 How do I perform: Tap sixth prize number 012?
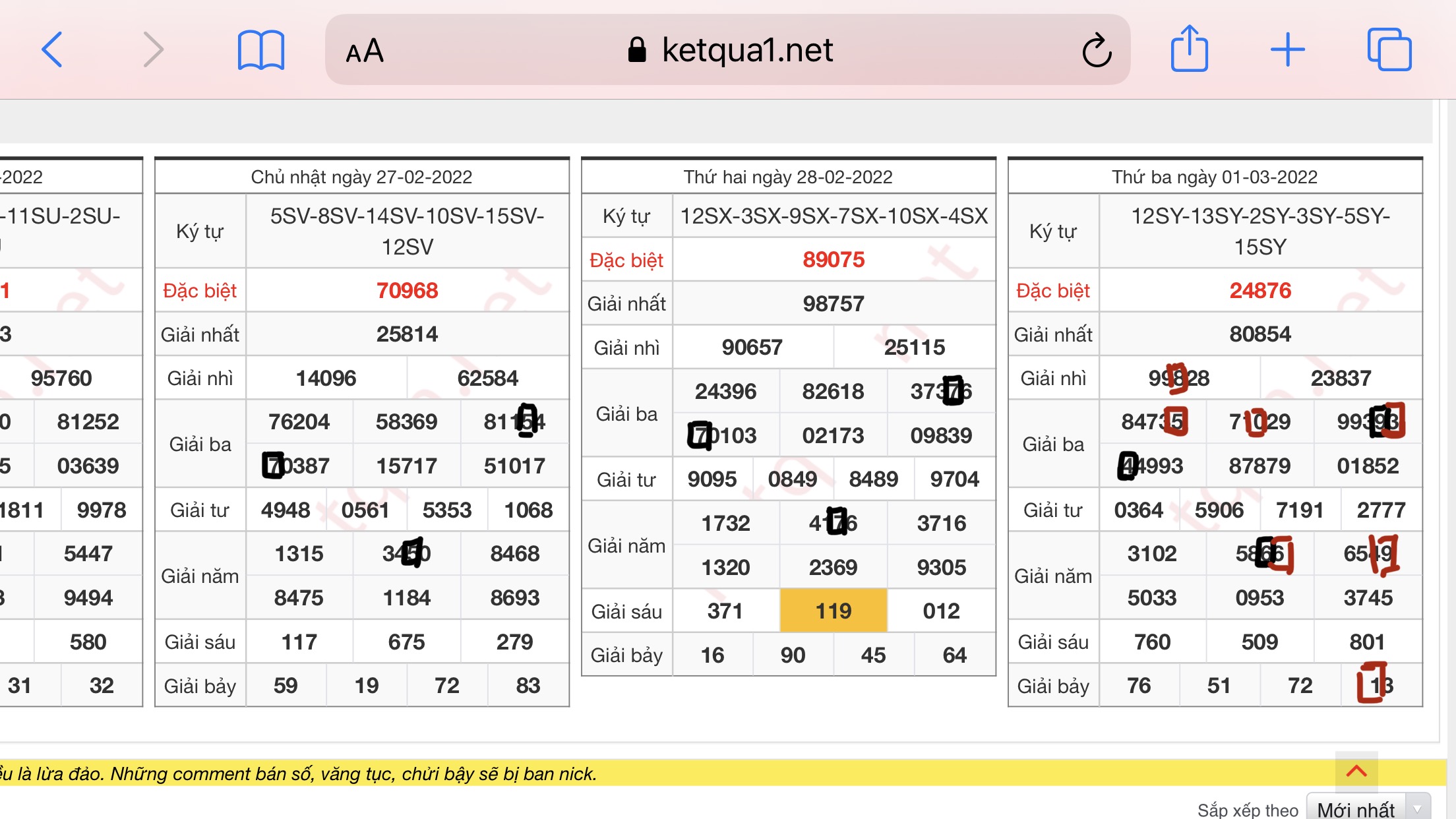point(941,611)
